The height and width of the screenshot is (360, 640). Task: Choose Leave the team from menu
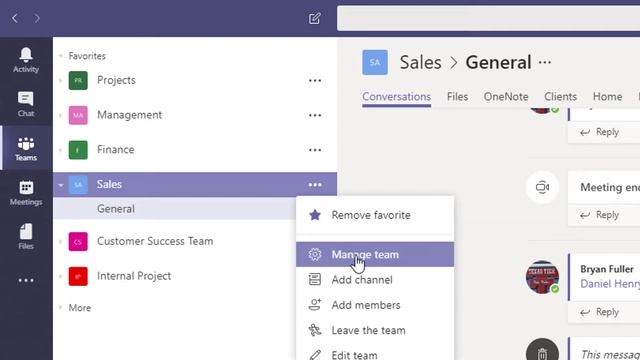coord(375,330)
